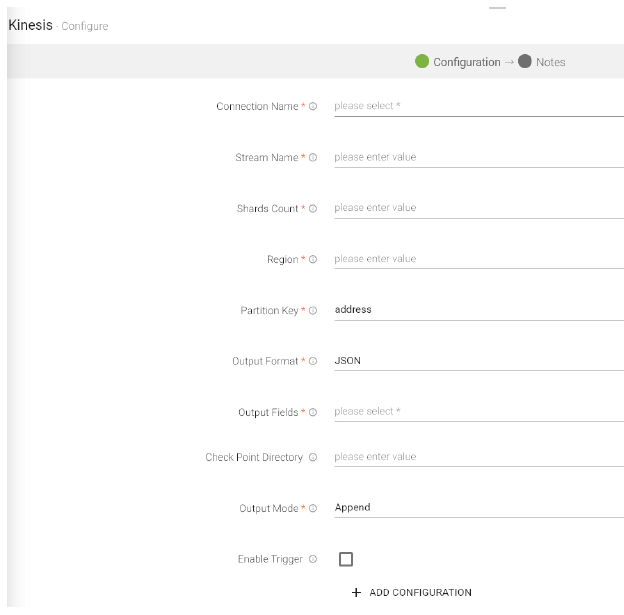Click info icon beside Stream Name
This screenshot has height=615, width=624.
pos(313,158)
